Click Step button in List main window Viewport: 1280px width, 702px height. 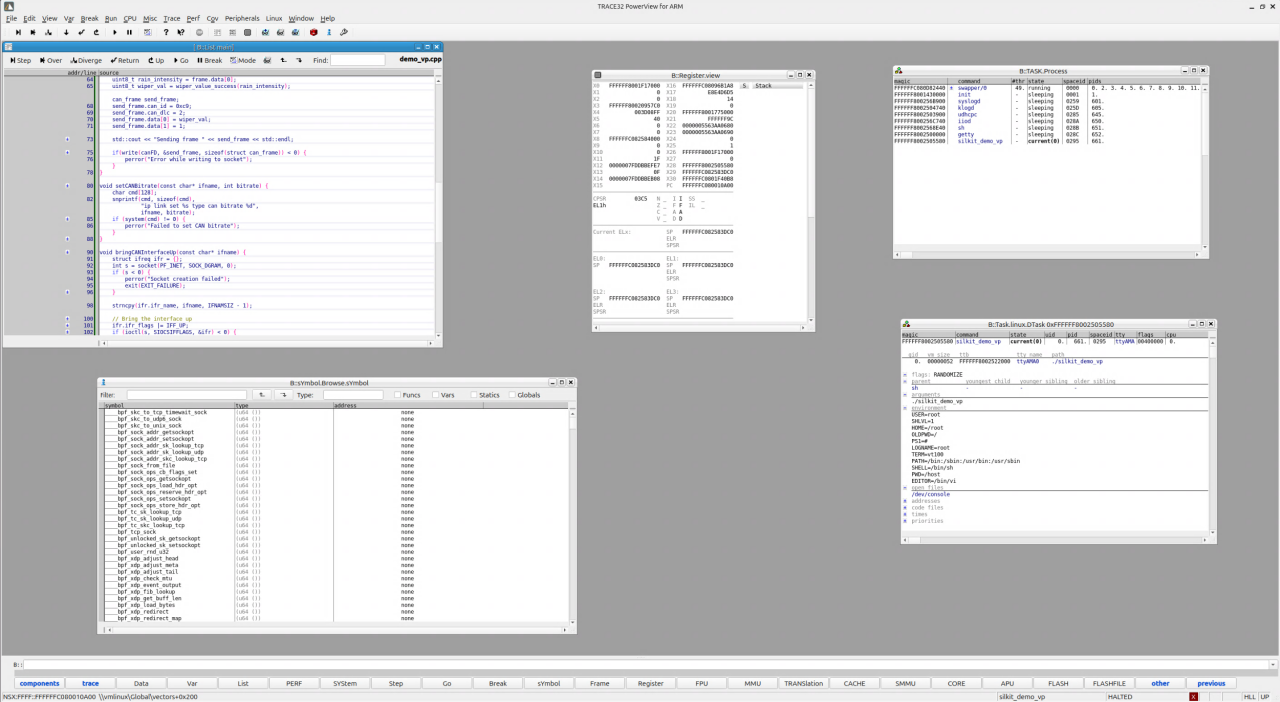[21, 60]
